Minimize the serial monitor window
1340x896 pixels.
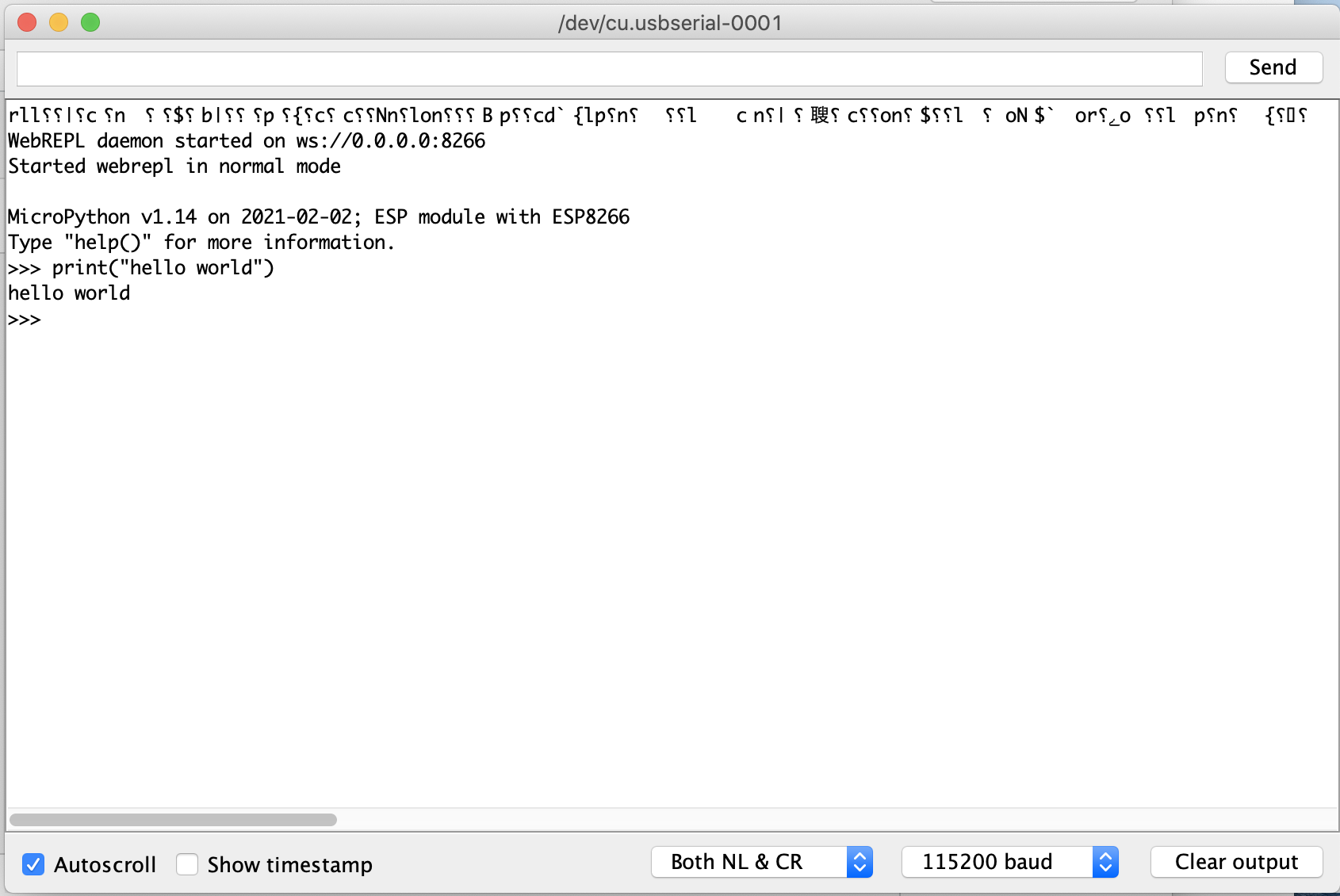[x=58, y=22]
